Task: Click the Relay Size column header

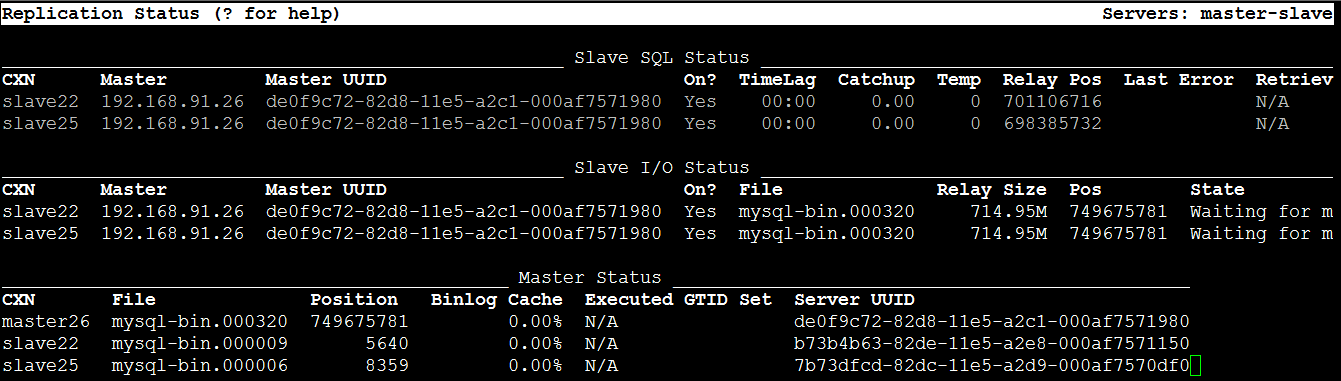Action: (x=991, y=190)
